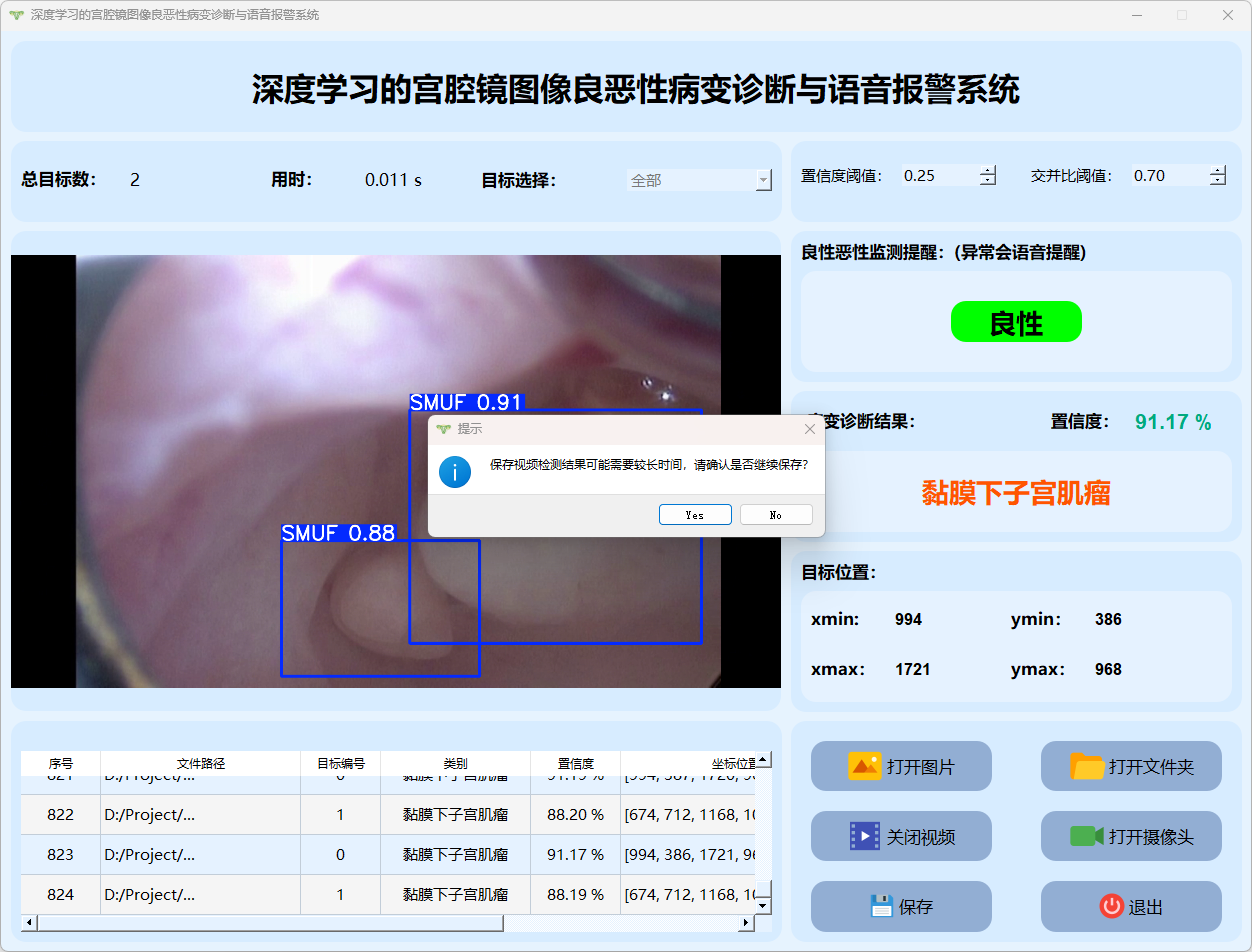
Task: Decrease the 交并比阈值 spinner value
Action: pos(1218,181)
